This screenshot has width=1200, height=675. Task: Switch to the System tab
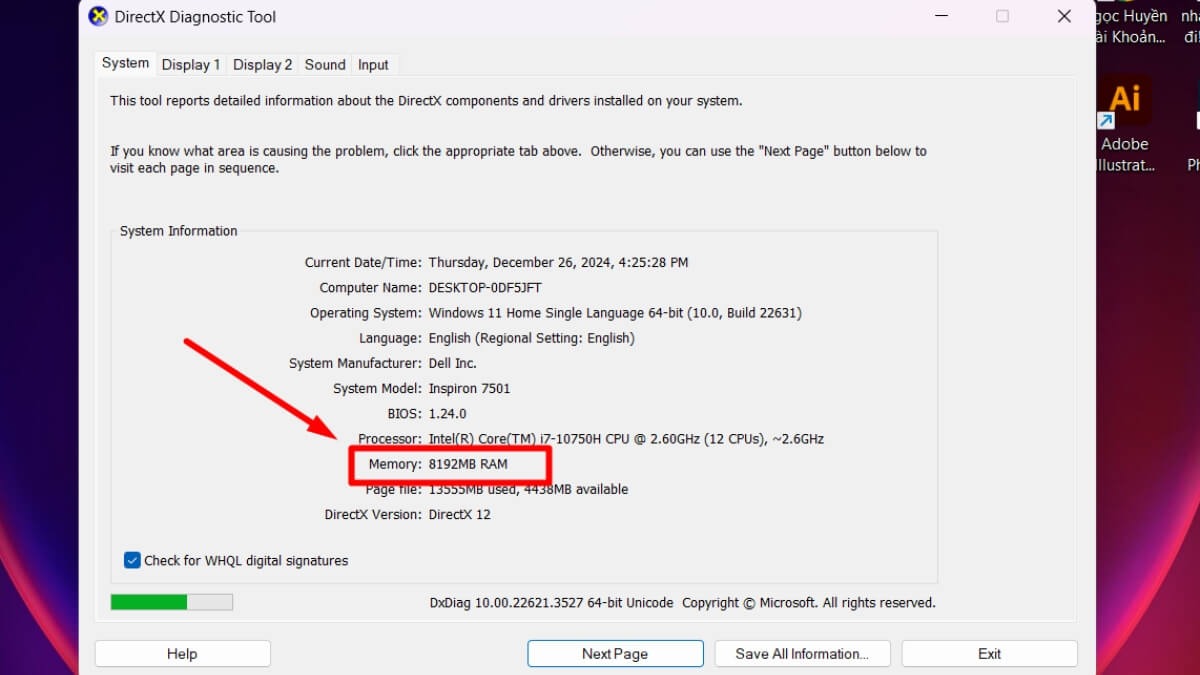(125, 63)
